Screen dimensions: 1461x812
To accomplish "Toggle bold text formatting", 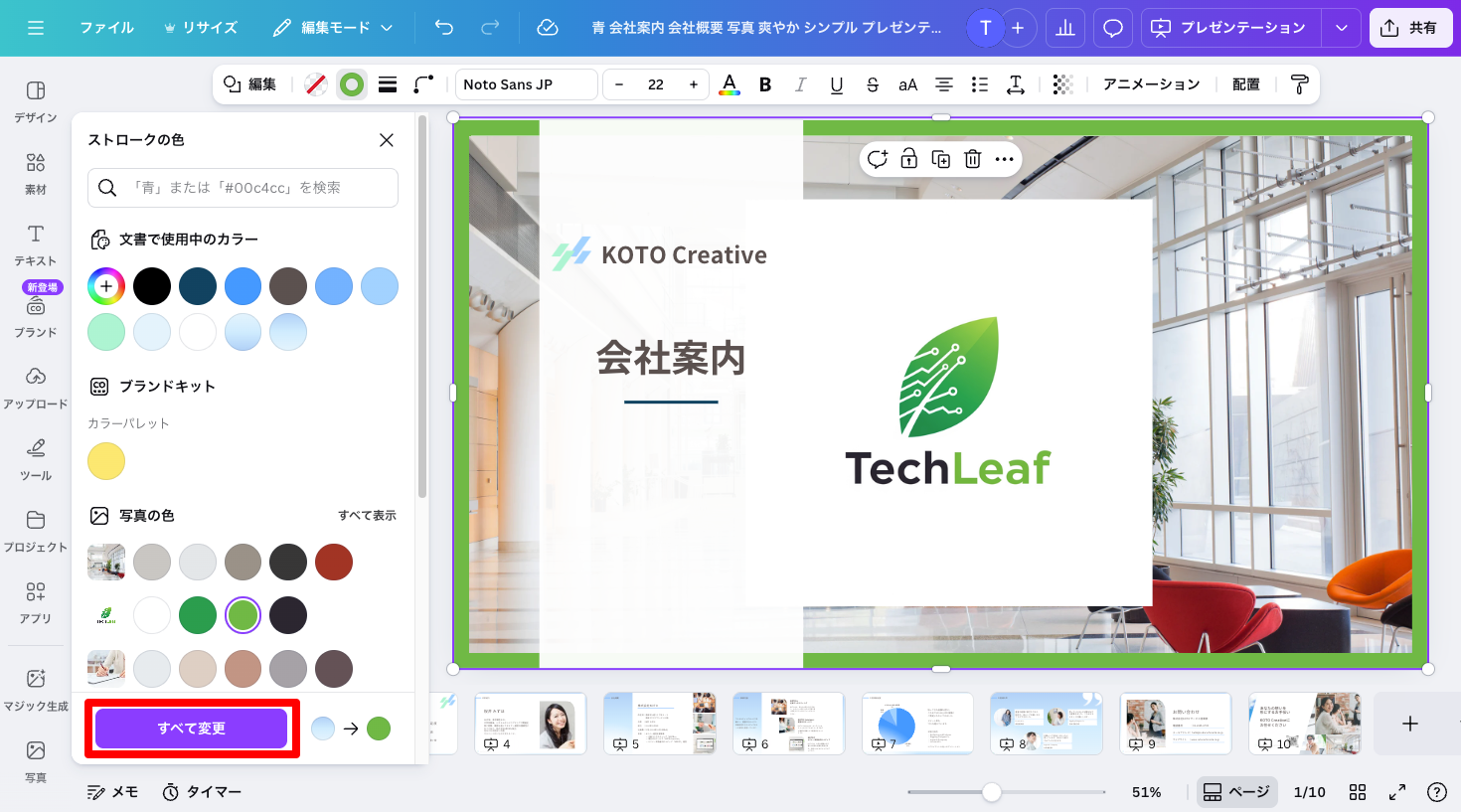I will tap(765, 84).
